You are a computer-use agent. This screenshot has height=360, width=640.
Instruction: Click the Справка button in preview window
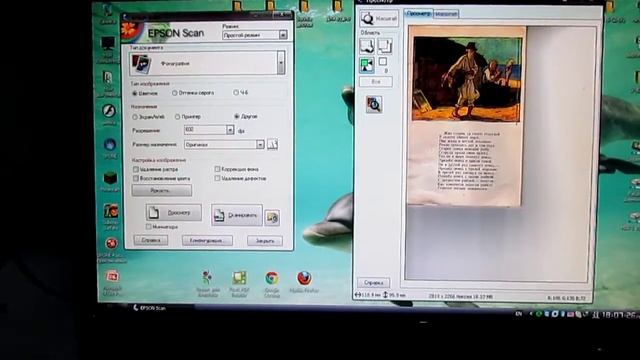(373, 282)
